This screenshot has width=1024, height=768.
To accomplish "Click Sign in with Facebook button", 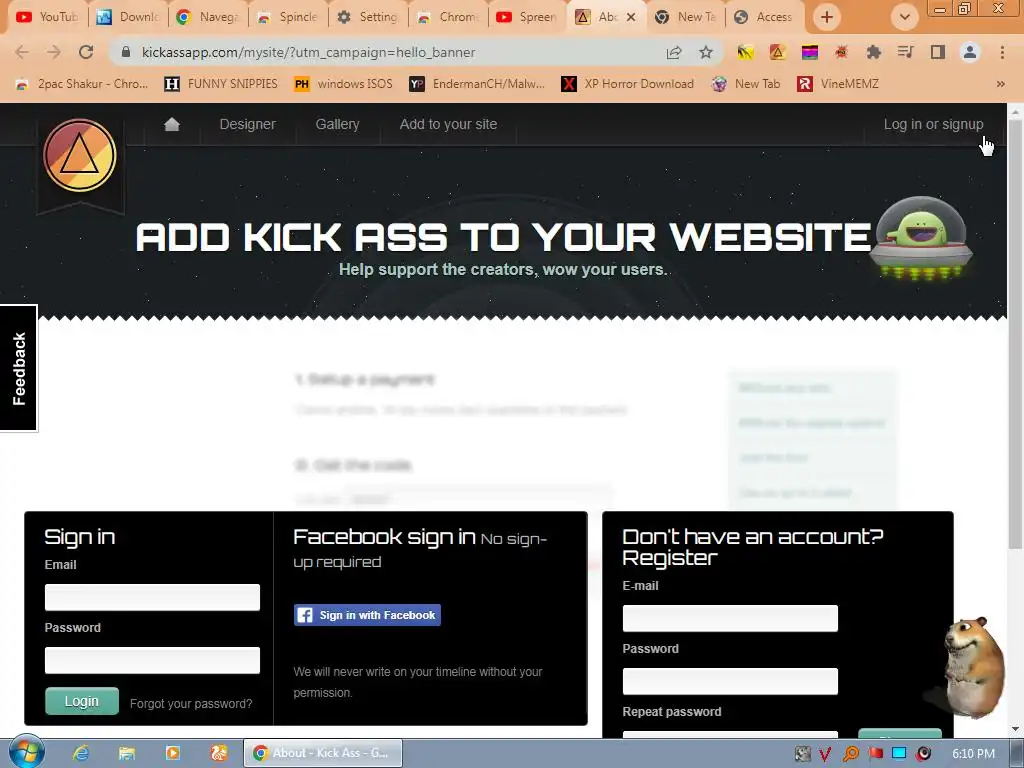I will point(367,615).
